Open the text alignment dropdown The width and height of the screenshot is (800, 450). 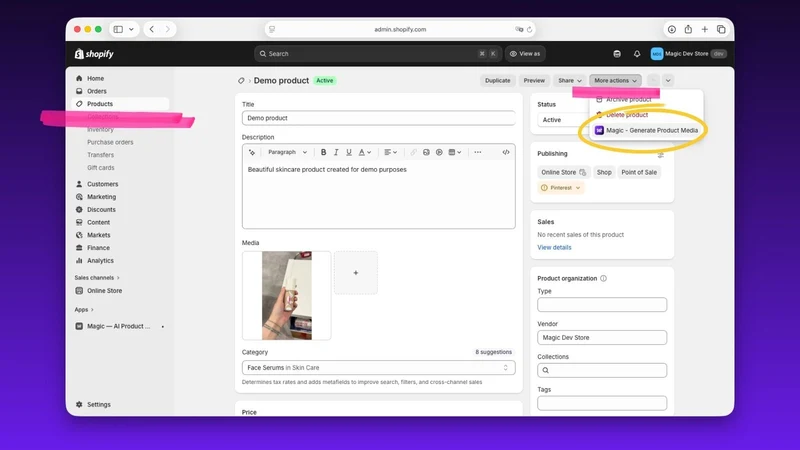tap(390, 153)
